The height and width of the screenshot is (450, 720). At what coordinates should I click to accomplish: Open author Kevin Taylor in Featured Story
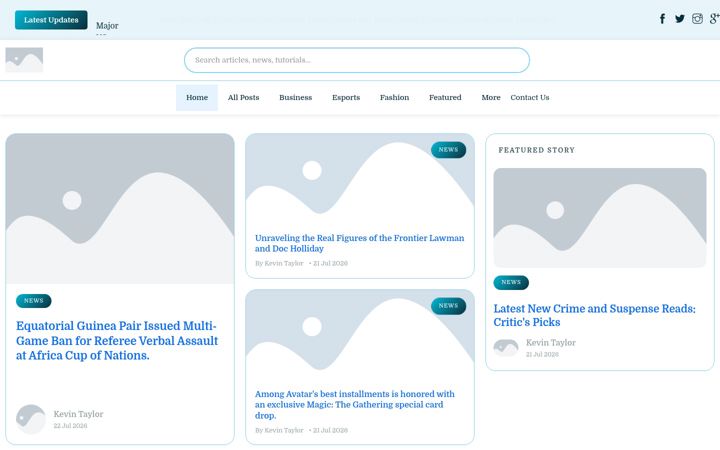[x=551, y=343]
